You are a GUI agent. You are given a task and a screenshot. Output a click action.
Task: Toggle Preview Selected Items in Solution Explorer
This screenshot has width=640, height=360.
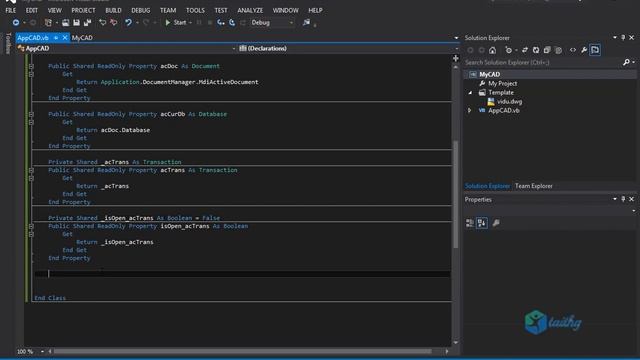point(595,50)
